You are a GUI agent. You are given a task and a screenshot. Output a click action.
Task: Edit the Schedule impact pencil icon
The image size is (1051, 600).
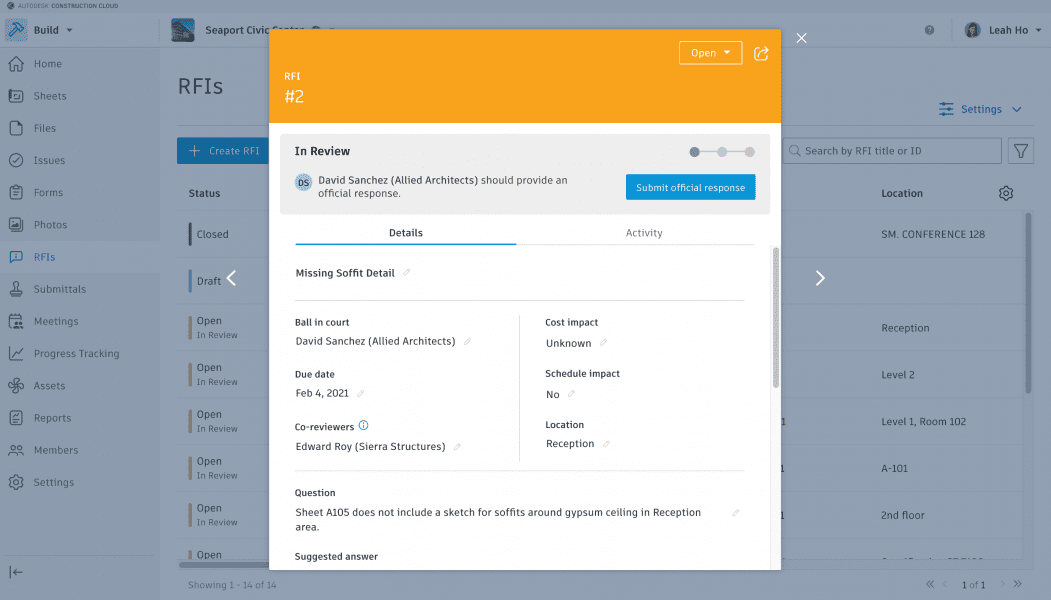point(571,394)
